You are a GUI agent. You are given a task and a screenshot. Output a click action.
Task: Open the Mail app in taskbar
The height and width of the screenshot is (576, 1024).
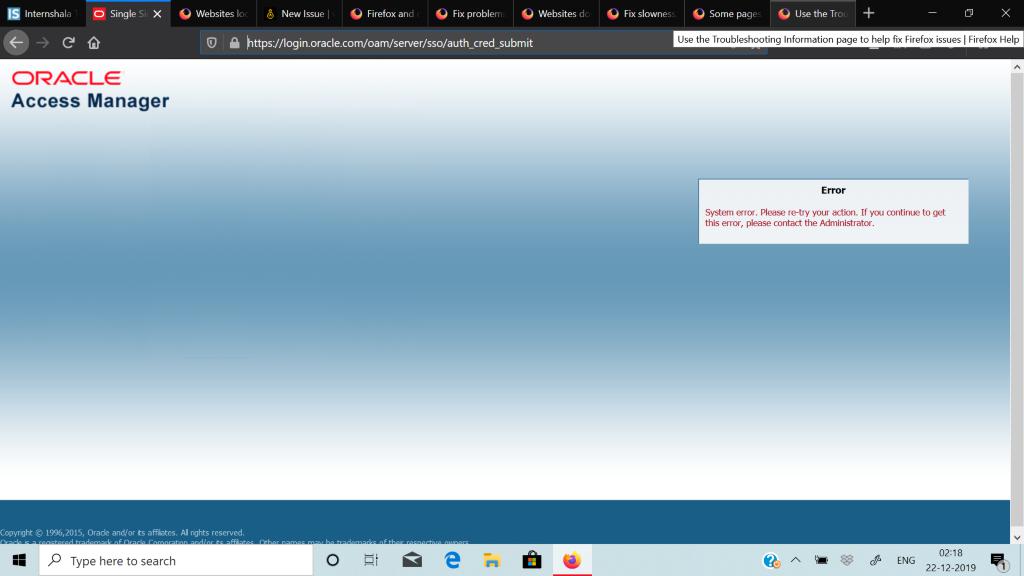[x=412, y=560]
